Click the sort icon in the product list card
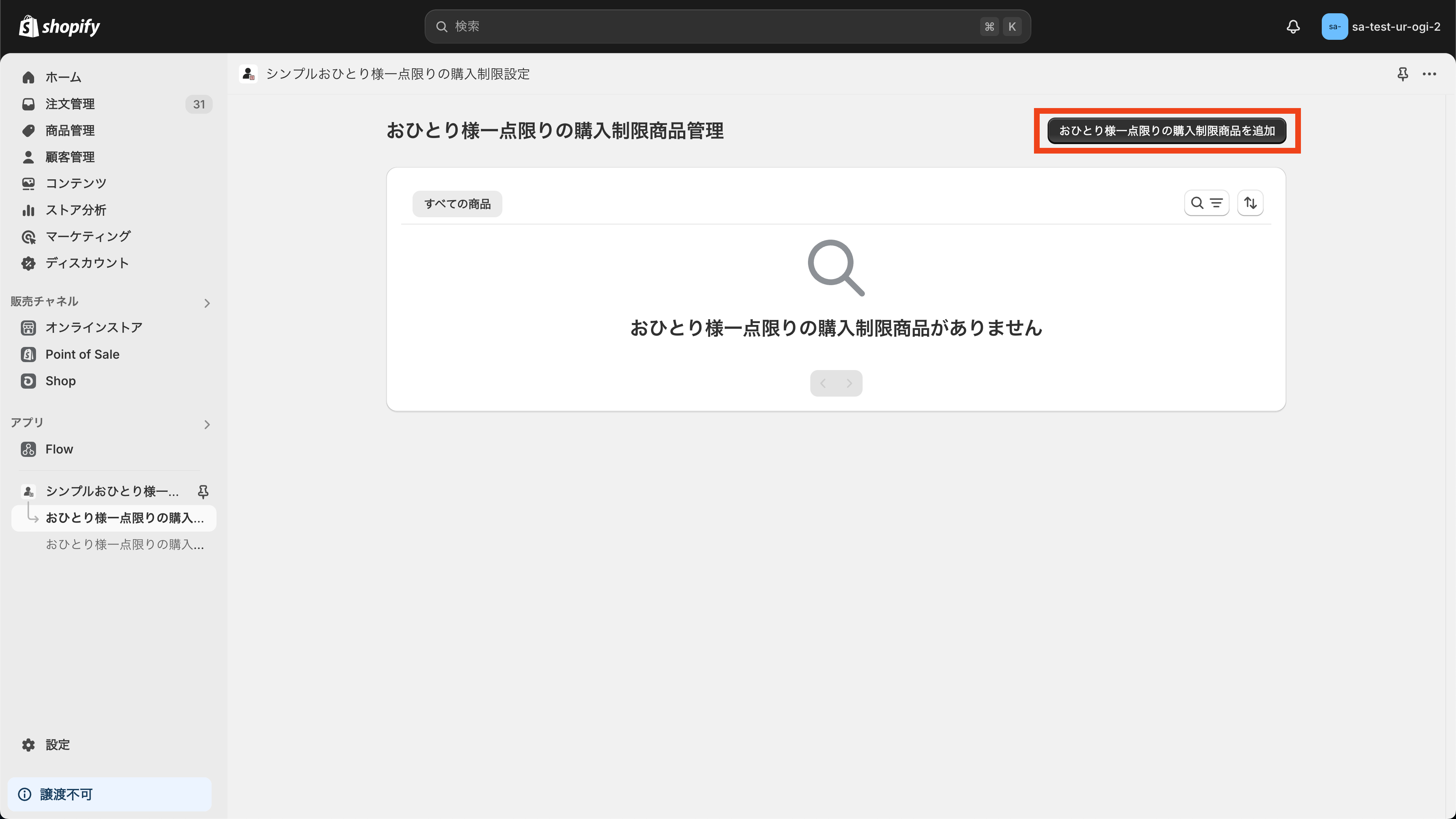The height and width of the screenshot is (819, 1456). (x=1250, y=202)
